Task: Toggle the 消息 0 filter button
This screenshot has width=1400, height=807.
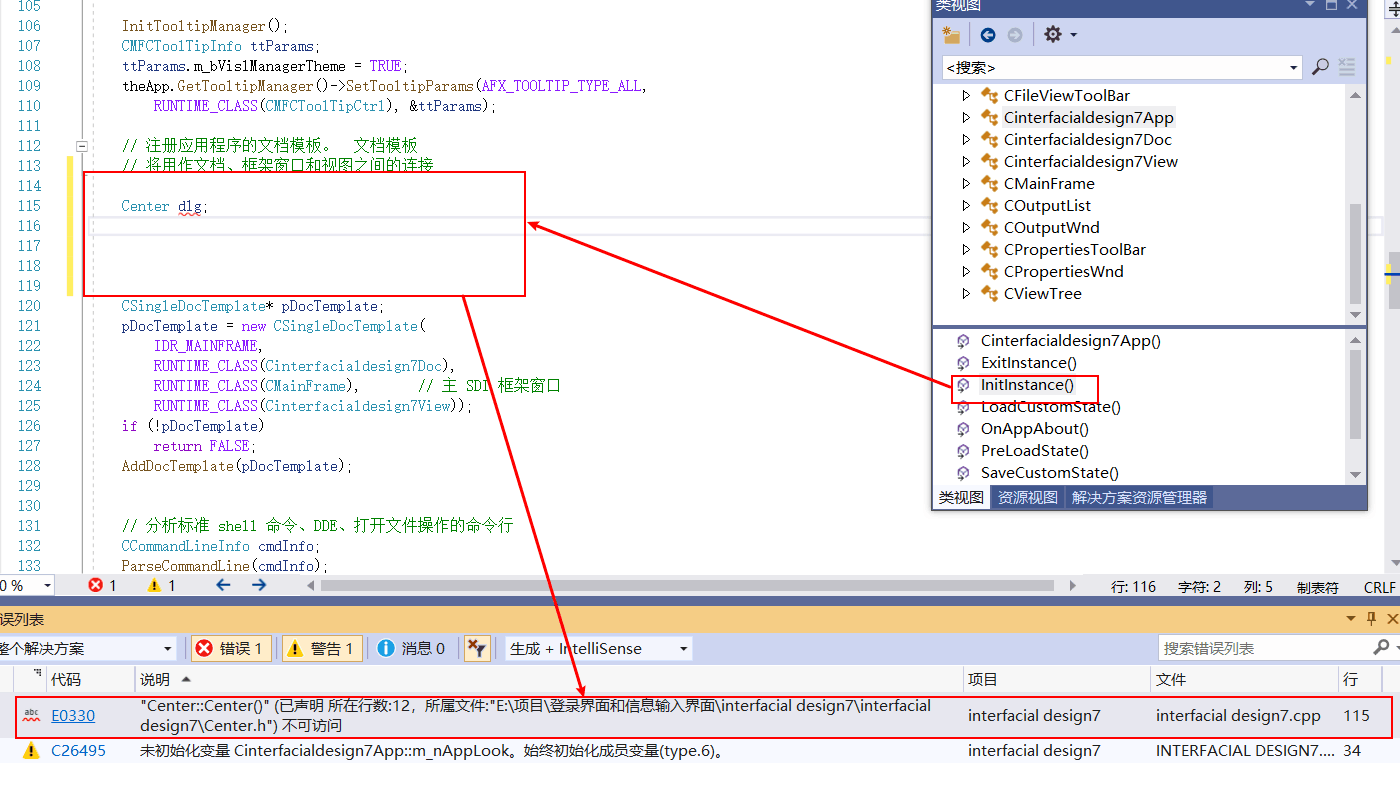Action: tap(411, 649)
